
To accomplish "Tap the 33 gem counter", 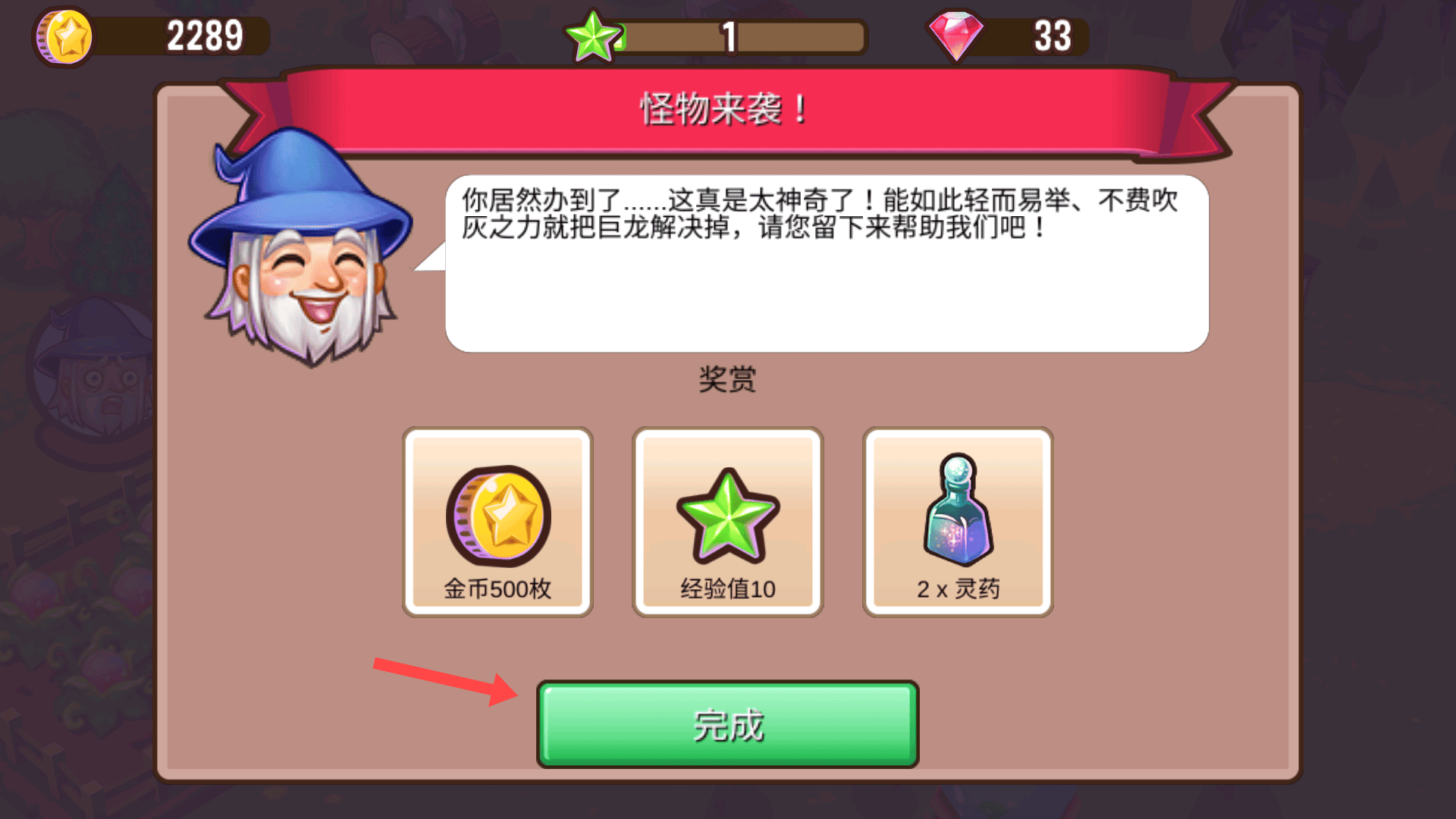I will [x=1053, y=36].
